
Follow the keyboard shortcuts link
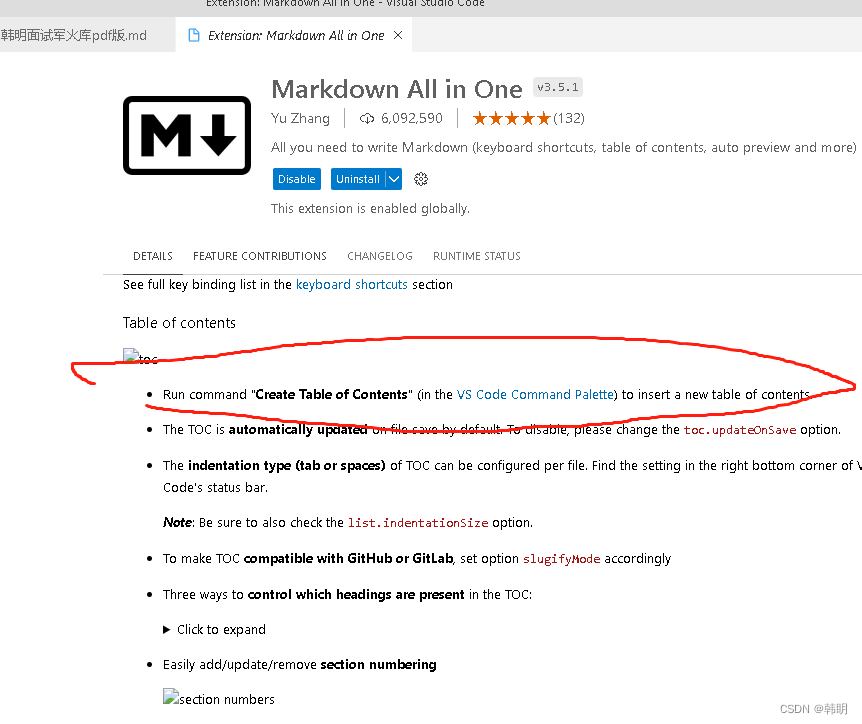click(x=352, y=285)
